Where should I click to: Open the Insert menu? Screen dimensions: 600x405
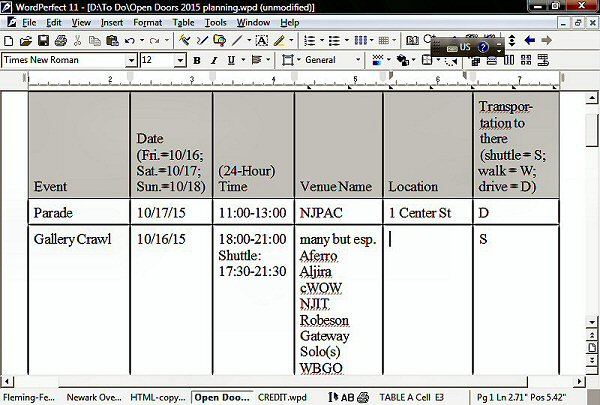pyautogui.click(x=112, y=23)
